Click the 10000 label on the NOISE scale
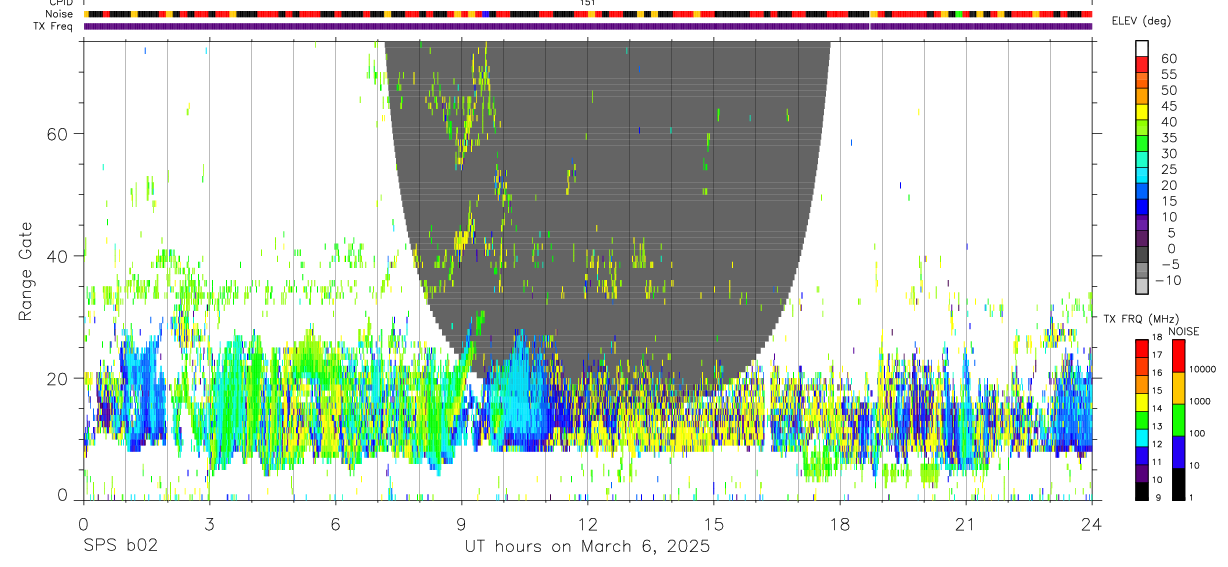This screenshot has height=567, width=1228. click(1204, 369)
